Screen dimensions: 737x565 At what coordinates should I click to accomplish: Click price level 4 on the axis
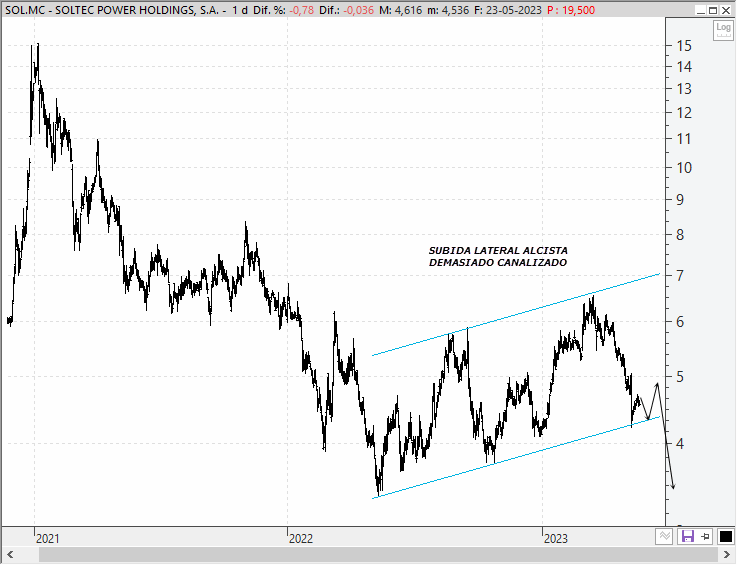[680, 443]
